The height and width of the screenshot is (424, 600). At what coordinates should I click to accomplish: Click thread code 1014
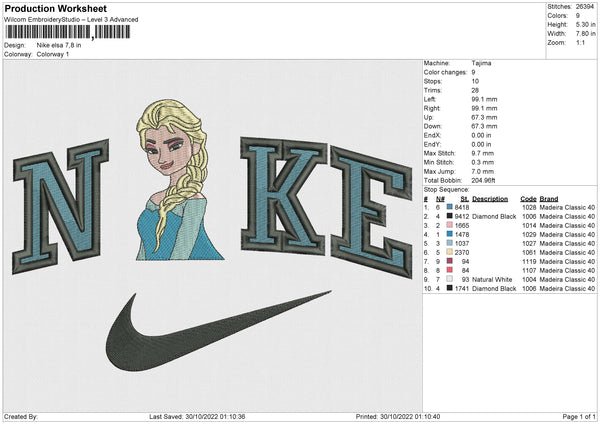click(529, 225)
